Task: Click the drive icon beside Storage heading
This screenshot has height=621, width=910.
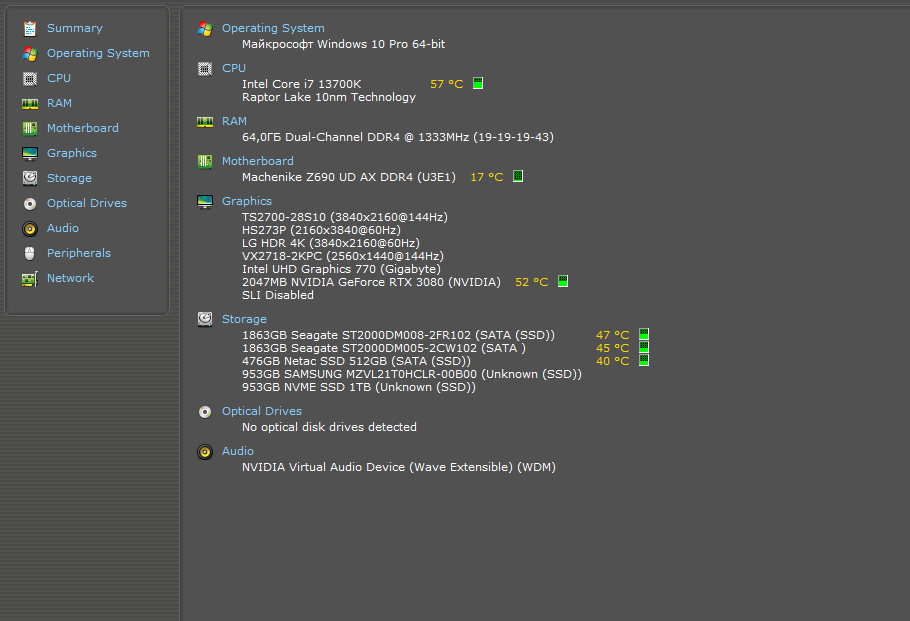Action: click(205, 319)
